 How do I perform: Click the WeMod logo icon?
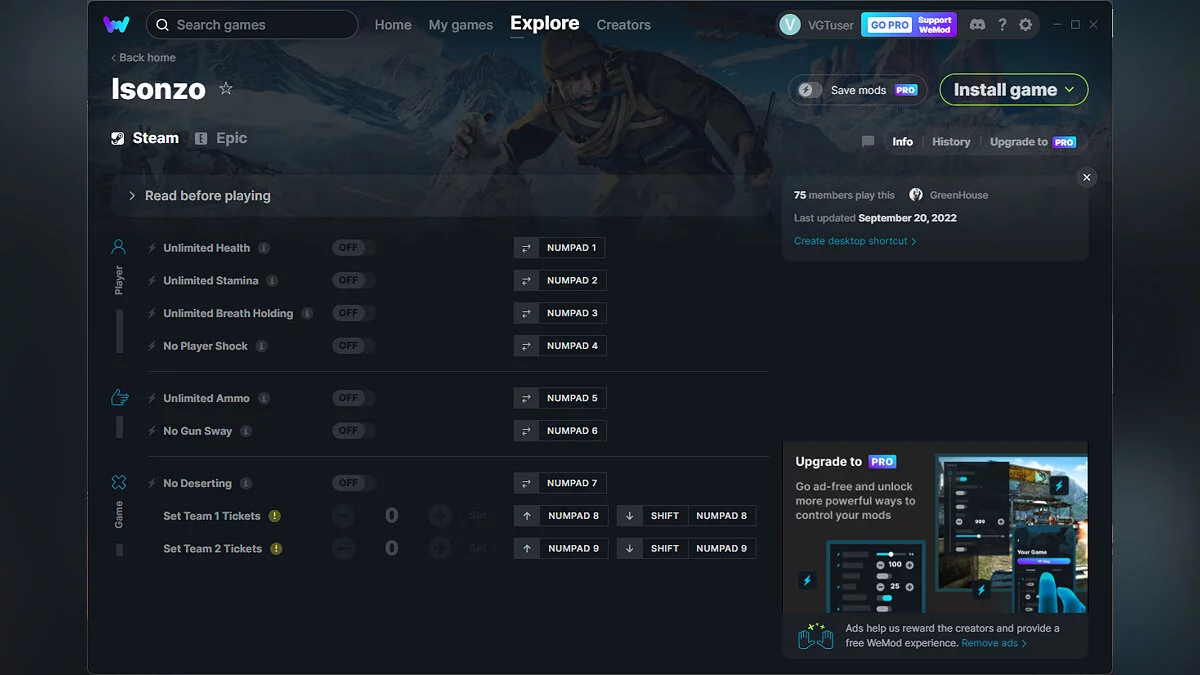pyautogui.click(x=116, y=24)
